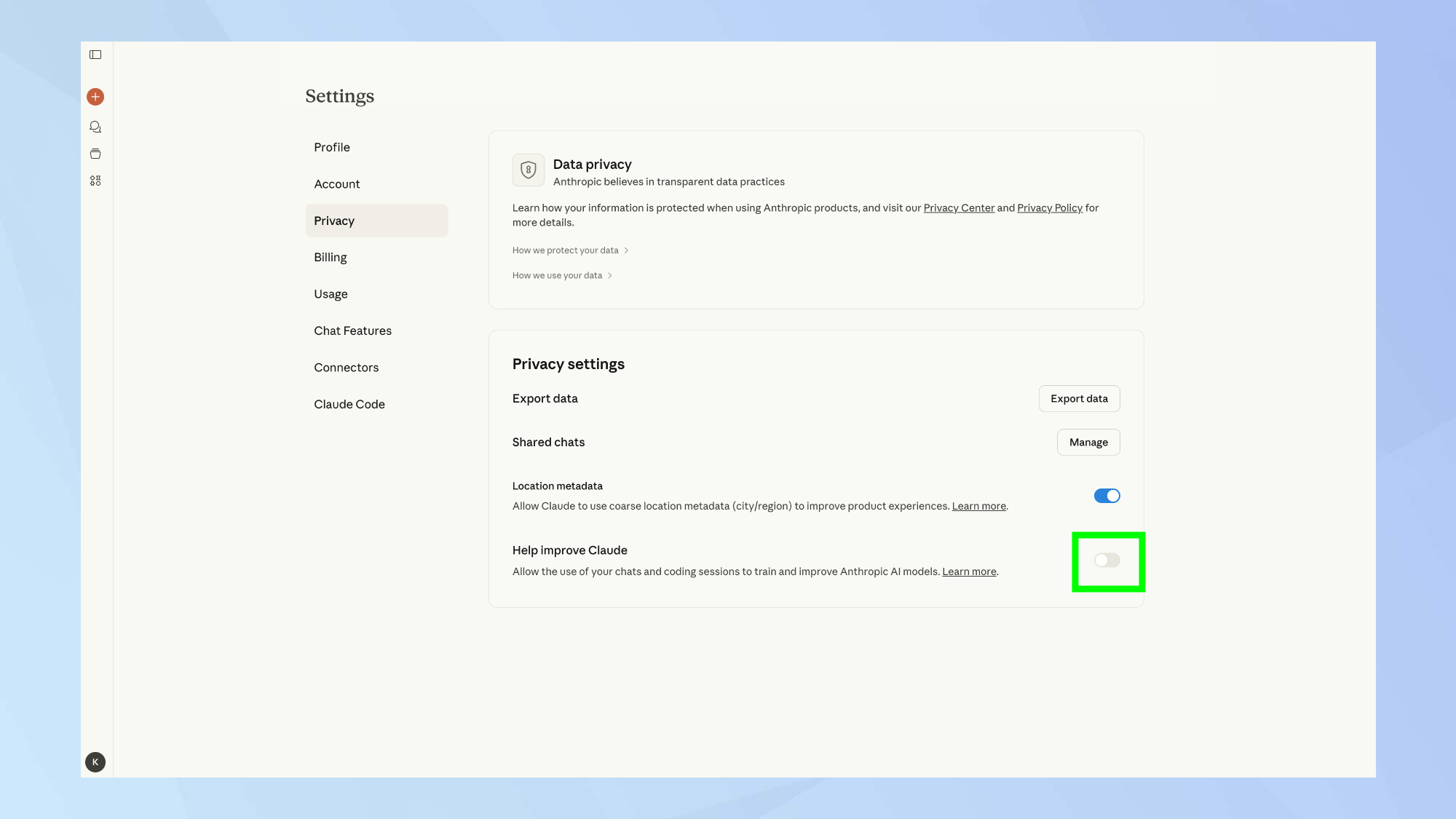Open the Privacy Center link
Screen dimensions: 1456x819
[x=959, y=208]
